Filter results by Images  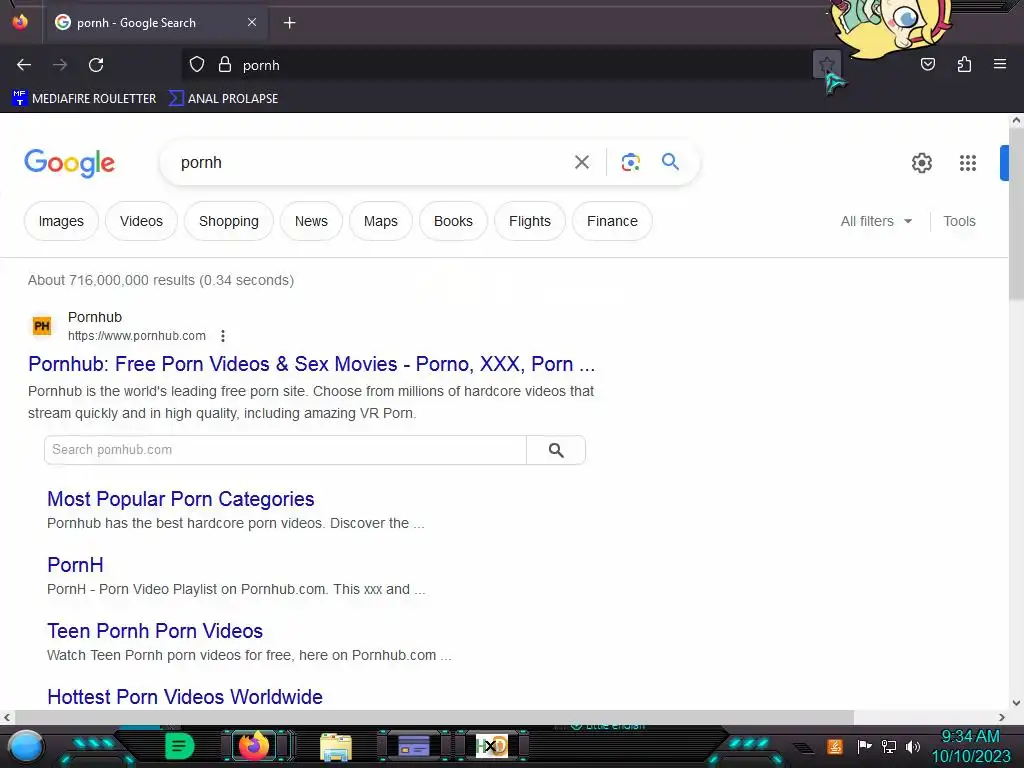click(x=61, y=221)
